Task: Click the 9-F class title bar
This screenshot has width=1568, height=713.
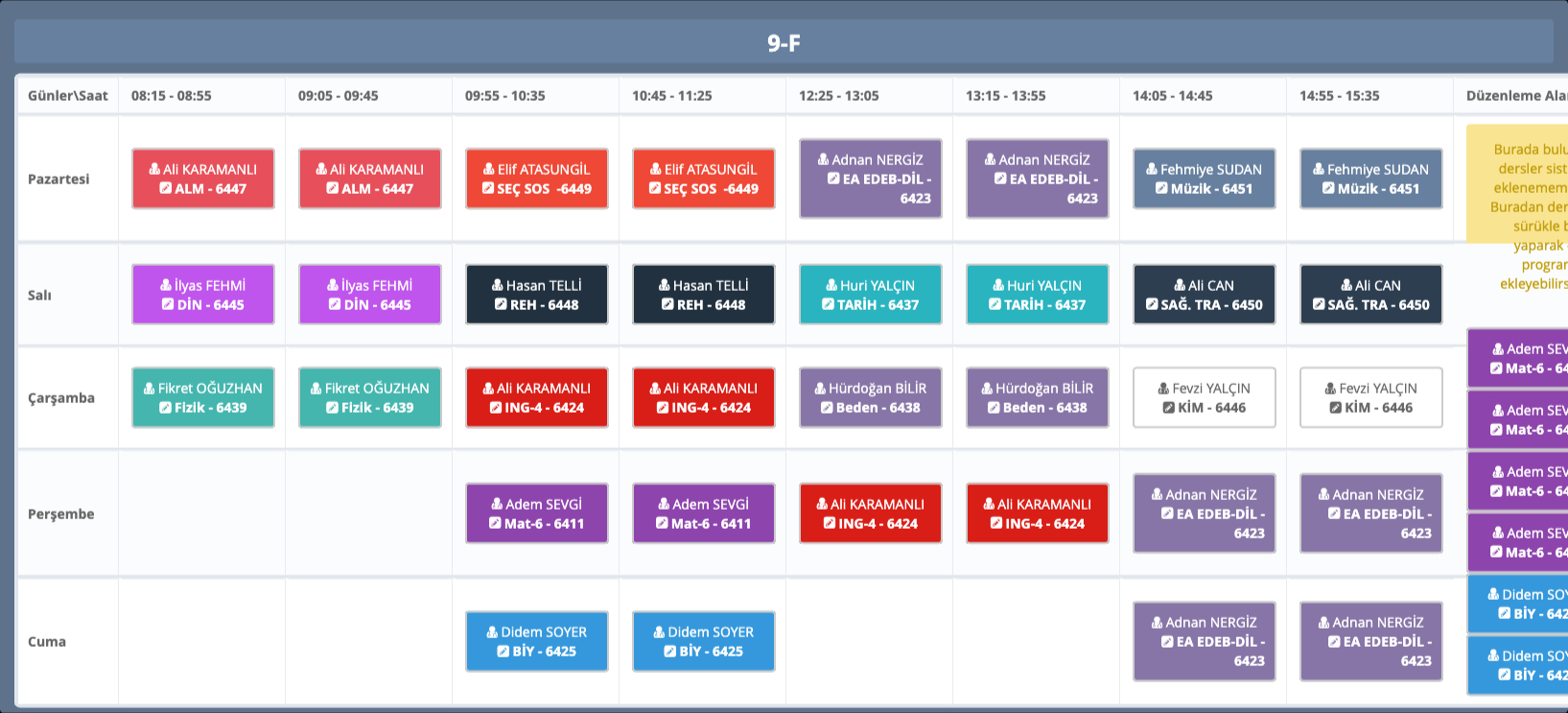Action: 784,43
